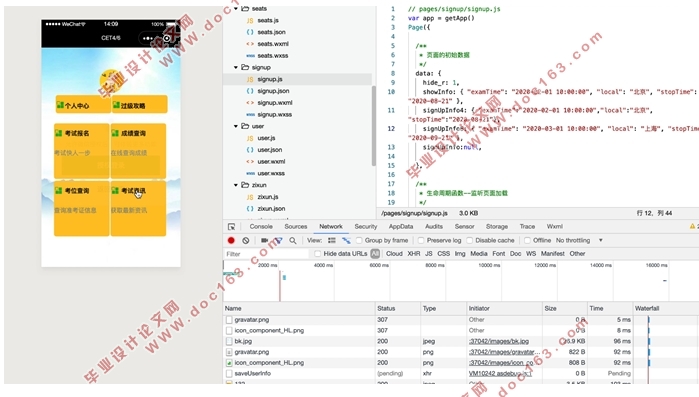
Task: Filter requests by Cloud type
Action: coord(394,254)
